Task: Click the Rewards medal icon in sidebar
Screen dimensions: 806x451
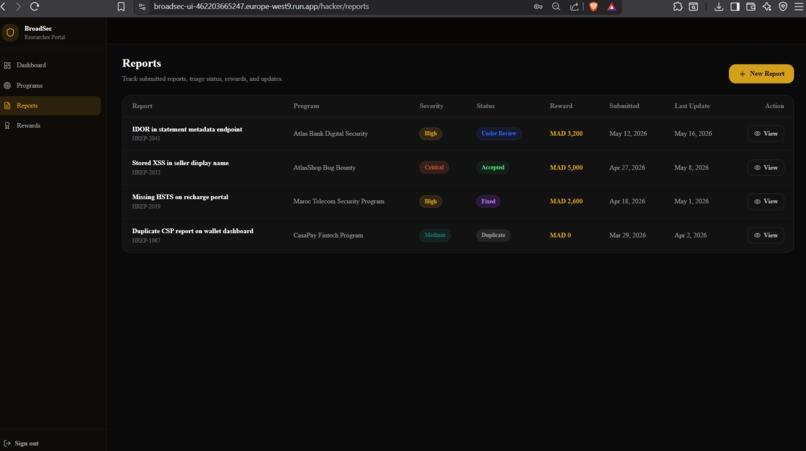Action: click(7, 125)
